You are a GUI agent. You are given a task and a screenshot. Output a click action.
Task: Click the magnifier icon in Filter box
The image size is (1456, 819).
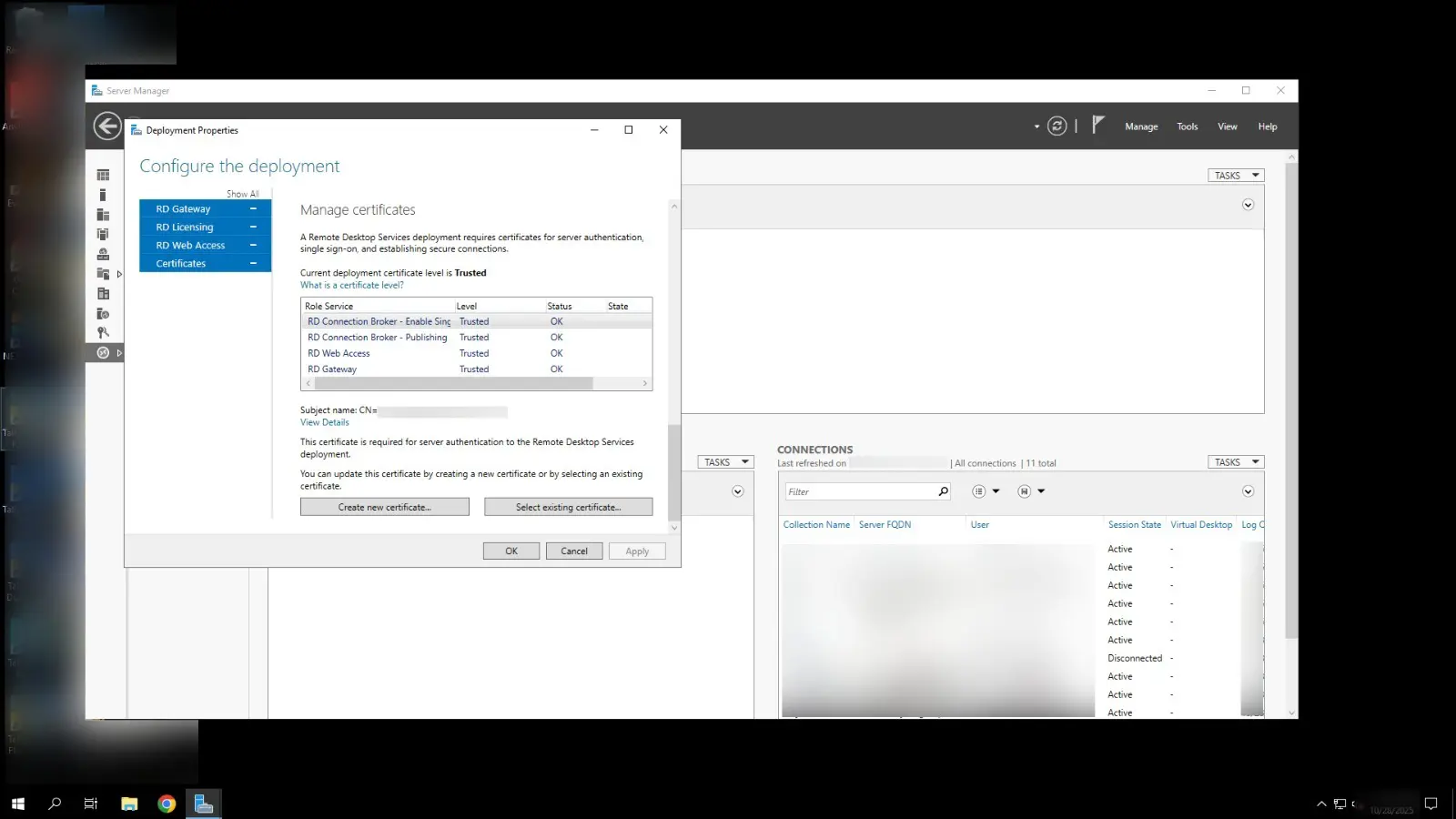pyautogui.click(x=944, y=491)
